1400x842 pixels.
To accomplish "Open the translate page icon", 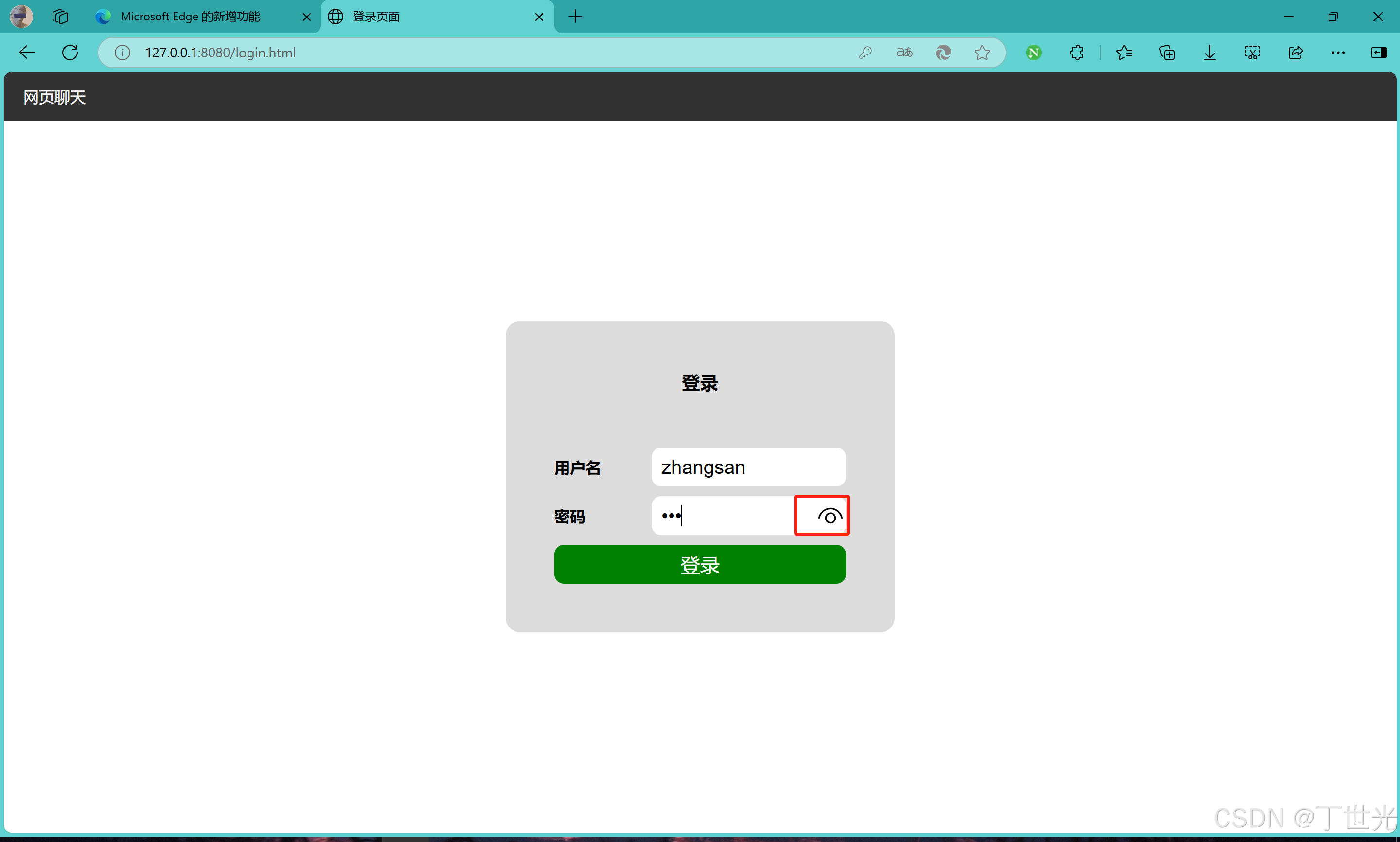I will coord(904,53).
